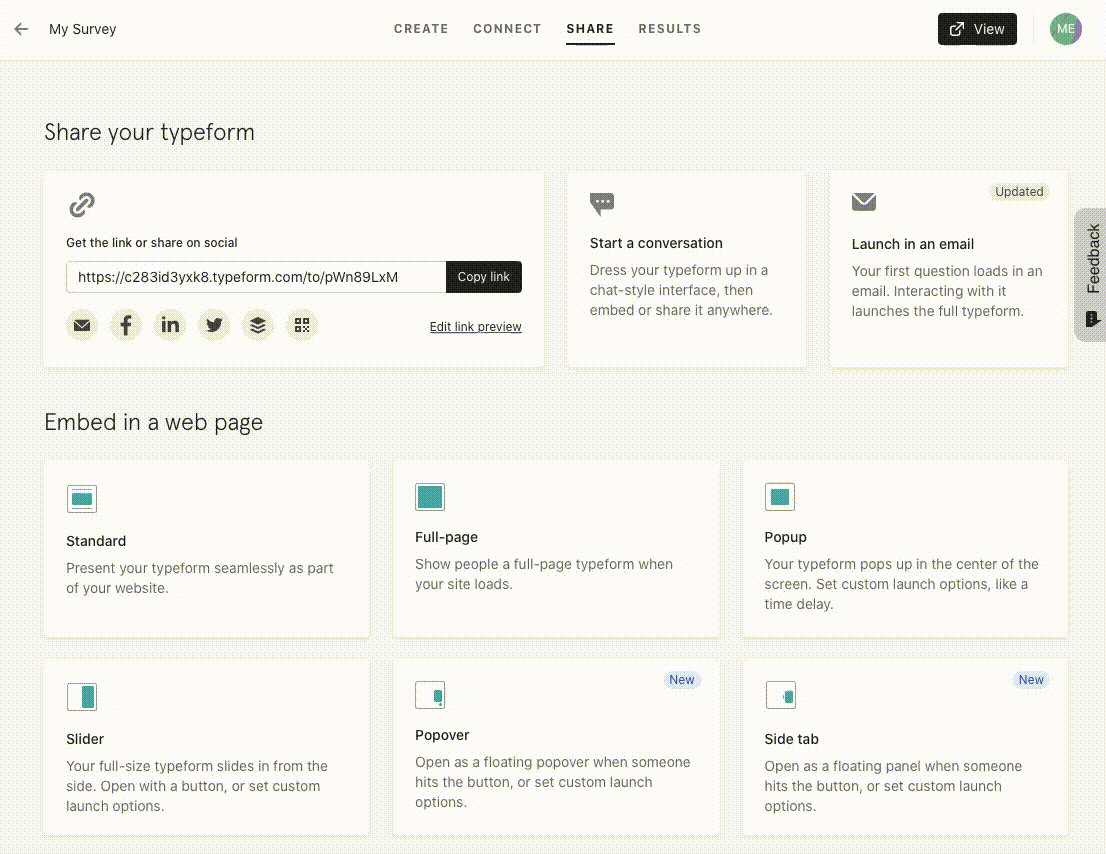Share via email envelope icon
The image size is (1106, 854).
pyautogui.click(x=82, y=325)
